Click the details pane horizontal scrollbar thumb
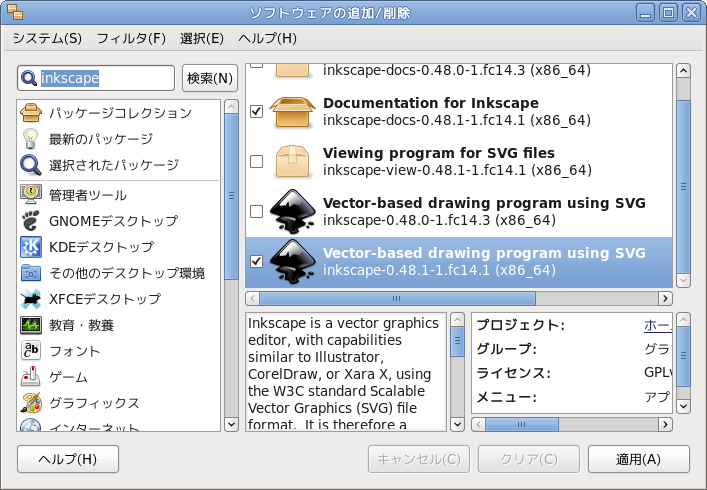The image size is (707, 490). 522,425
